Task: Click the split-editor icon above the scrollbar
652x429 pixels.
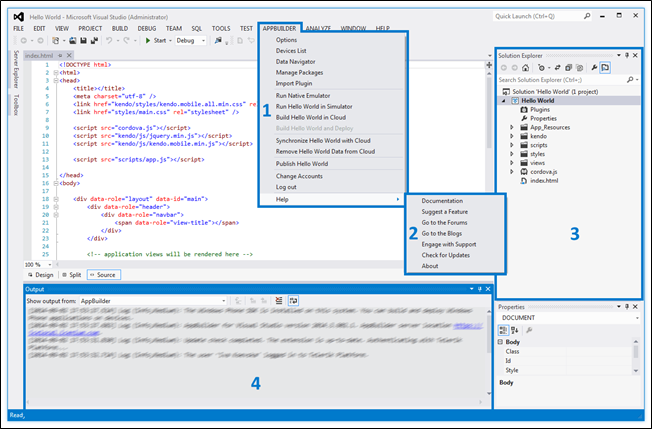Action: coord(489,65)
